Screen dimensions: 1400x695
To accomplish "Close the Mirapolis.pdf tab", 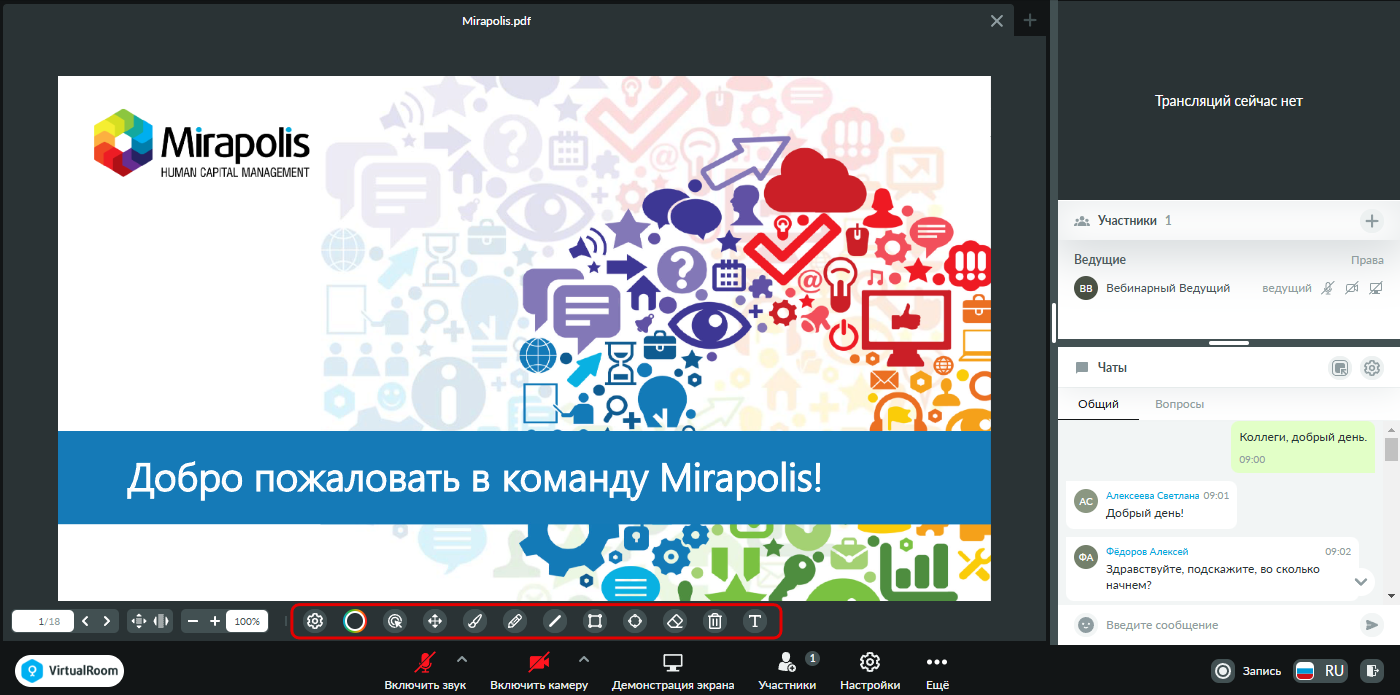I will tap(997, 20).
